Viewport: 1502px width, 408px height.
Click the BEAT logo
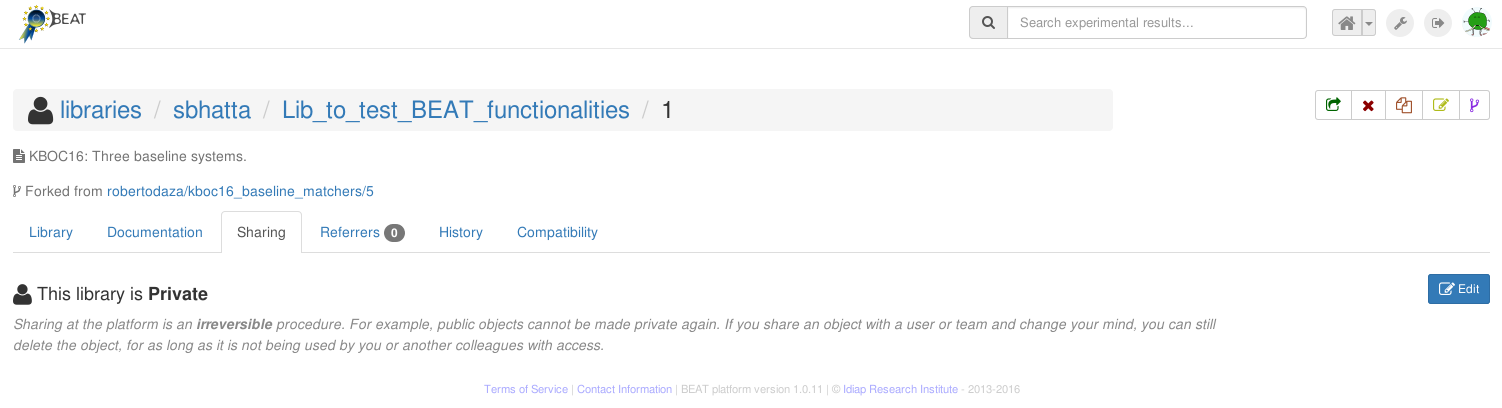coord(52,22)
